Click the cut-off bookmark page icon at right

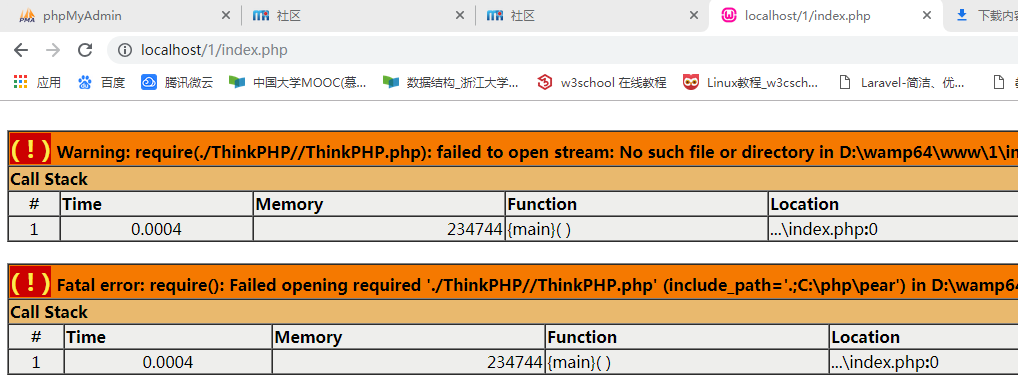pyautogui.click(x=1000, y=82)
